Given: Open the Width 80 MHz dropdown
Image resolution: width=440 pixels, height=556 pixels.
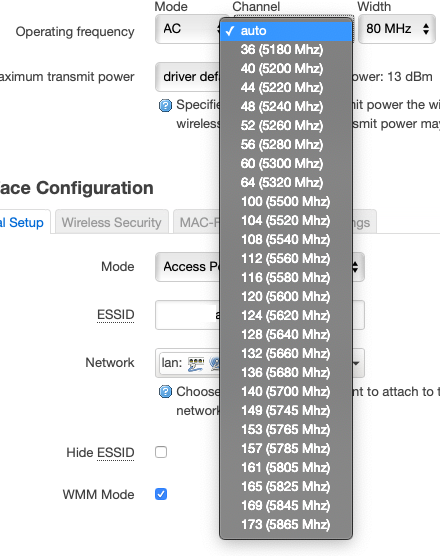Looking at the screenshot, I should [397, 29].
